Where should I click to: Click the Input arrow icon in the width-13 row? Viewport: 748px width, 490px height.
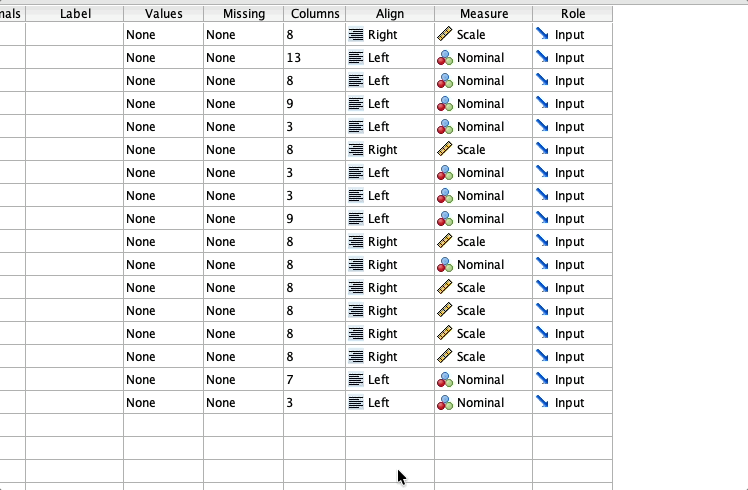click(542, 57)
